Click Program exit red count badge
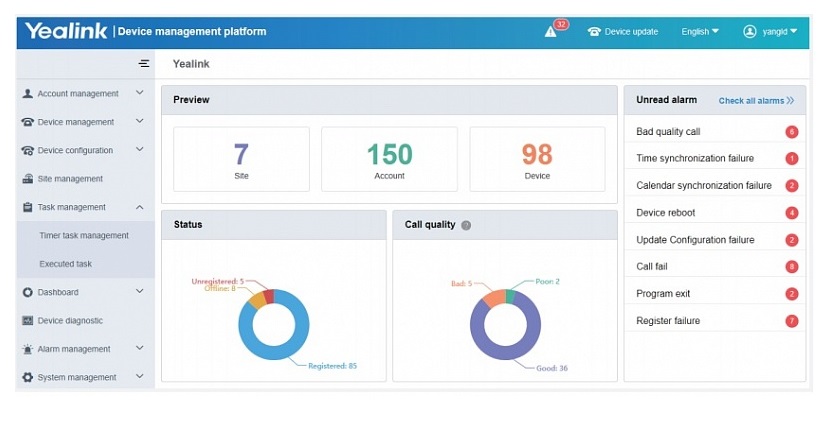 (792, 294)
